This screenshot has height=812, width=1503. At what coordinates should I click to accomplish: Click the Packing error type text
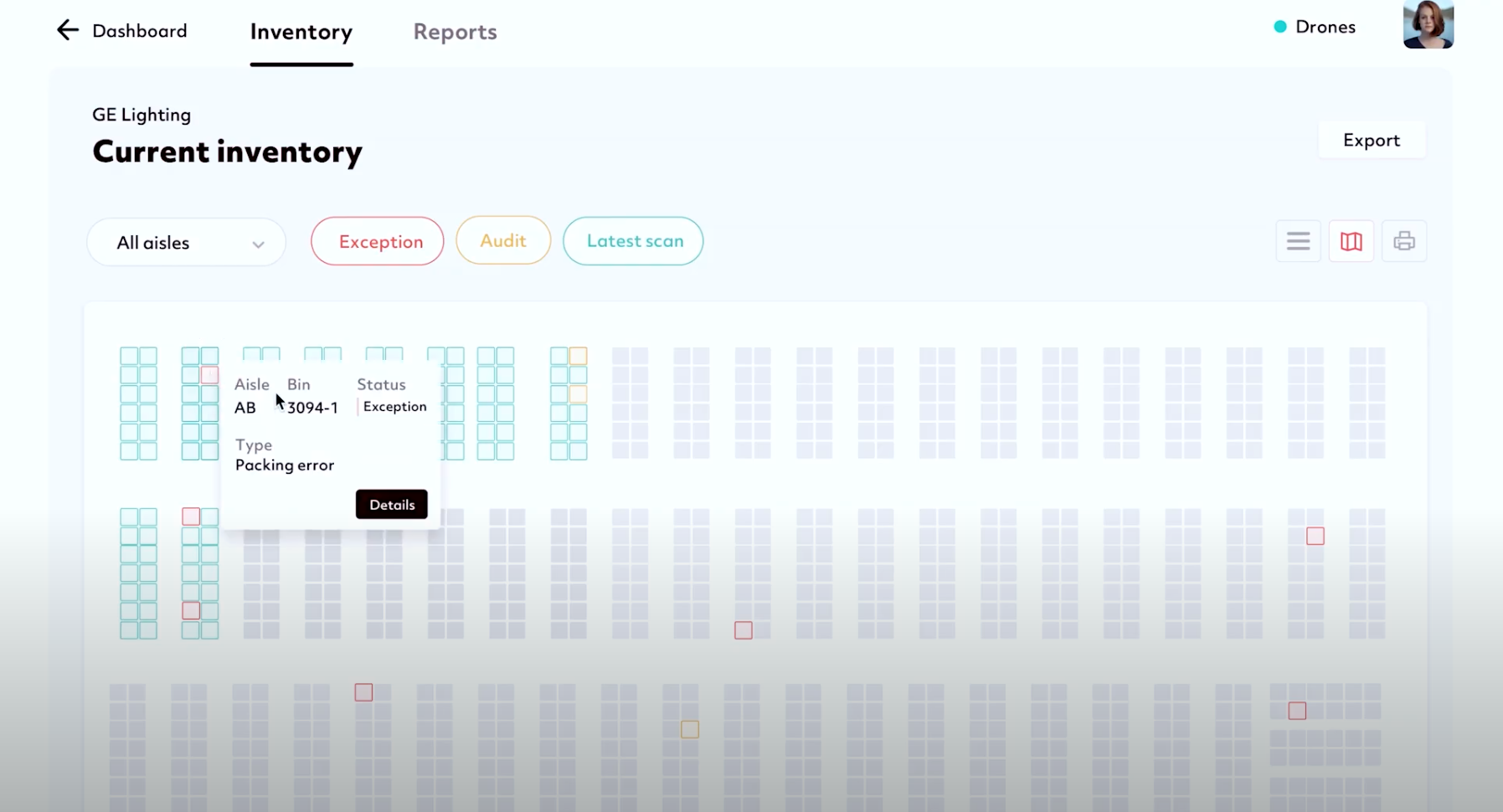tap(285, 465)
